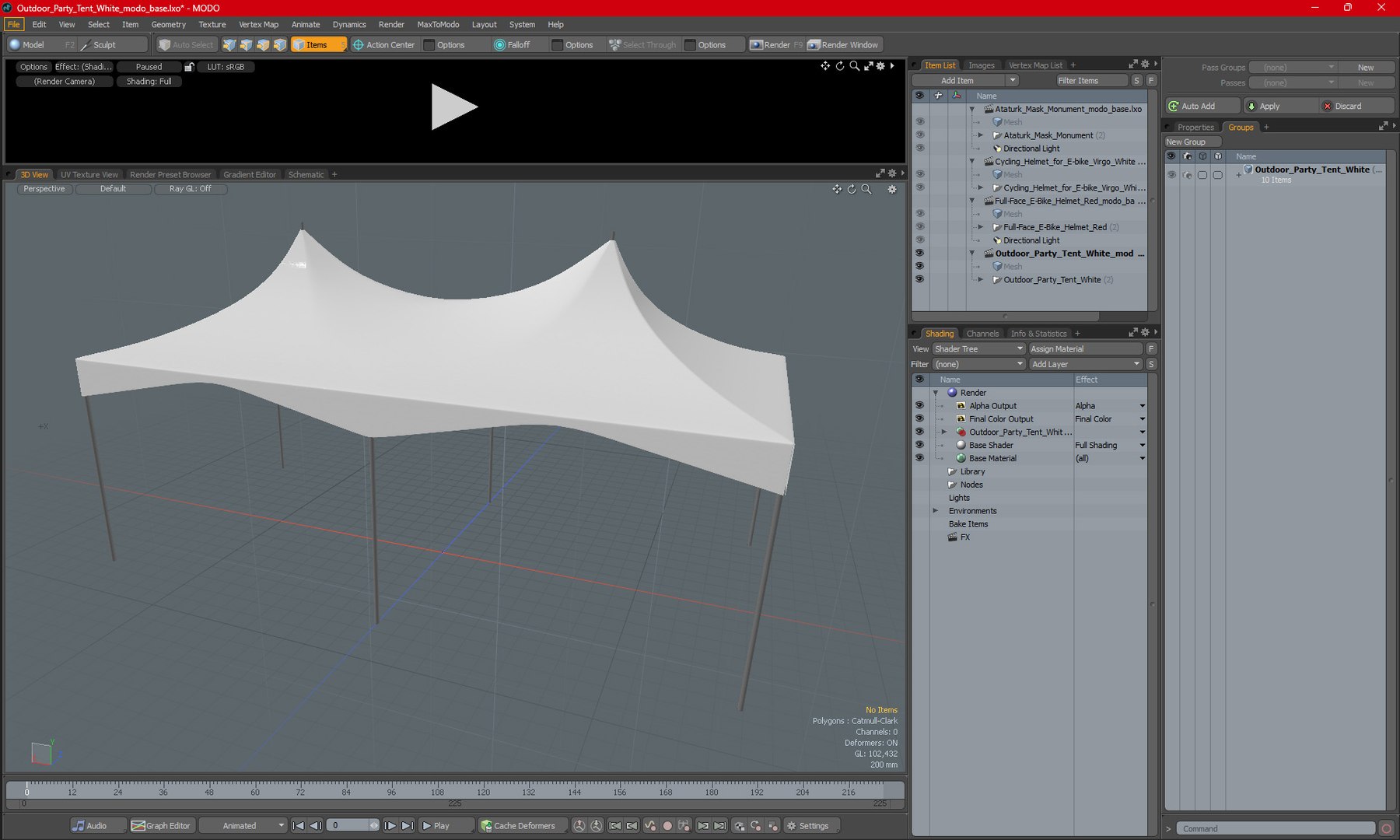Toggle visibility of Ataturk_Mask_Monument item
Viewport: 1400px width, 840px height.
(x=919, y=135)
